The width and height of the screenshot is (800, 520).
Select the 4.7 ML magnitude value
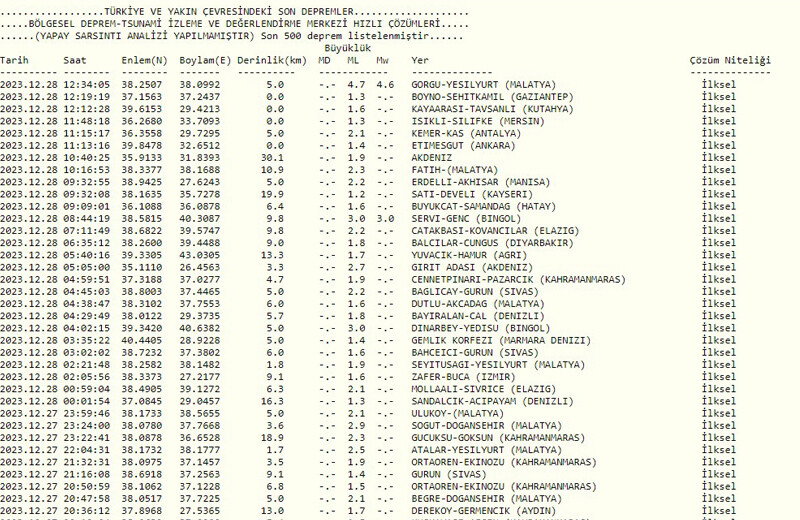(x=354, y=85)
